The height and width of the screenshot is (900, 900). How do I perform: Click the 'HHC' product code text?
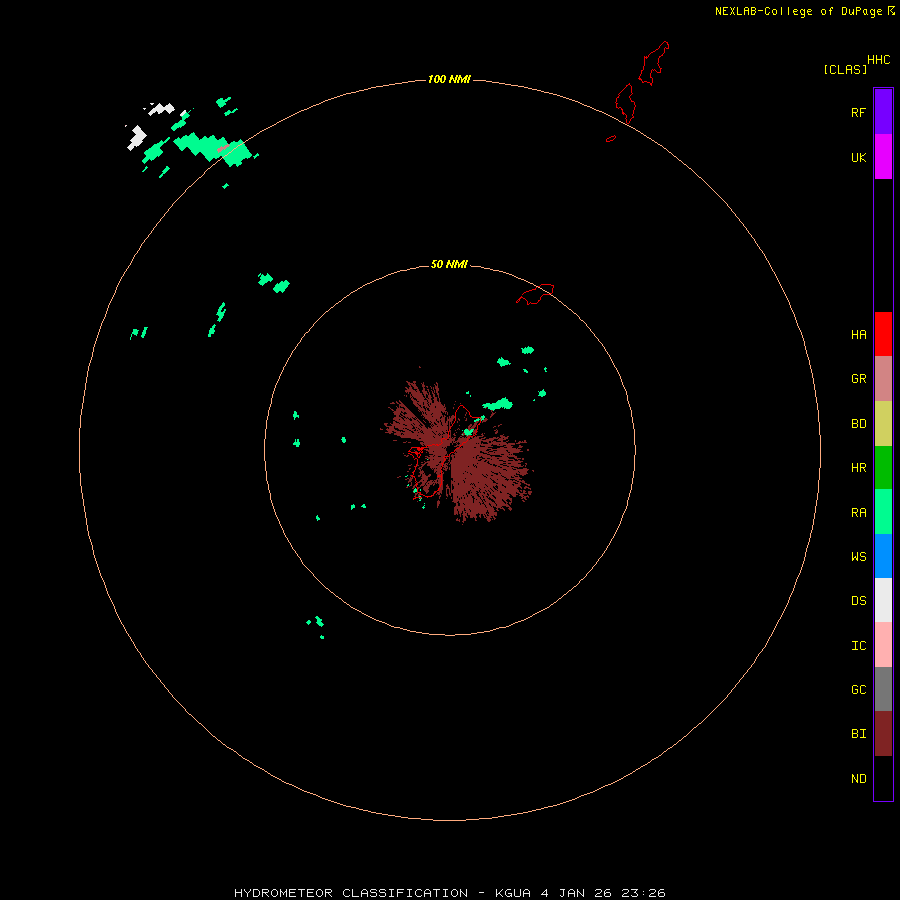[x=878, y=60]
